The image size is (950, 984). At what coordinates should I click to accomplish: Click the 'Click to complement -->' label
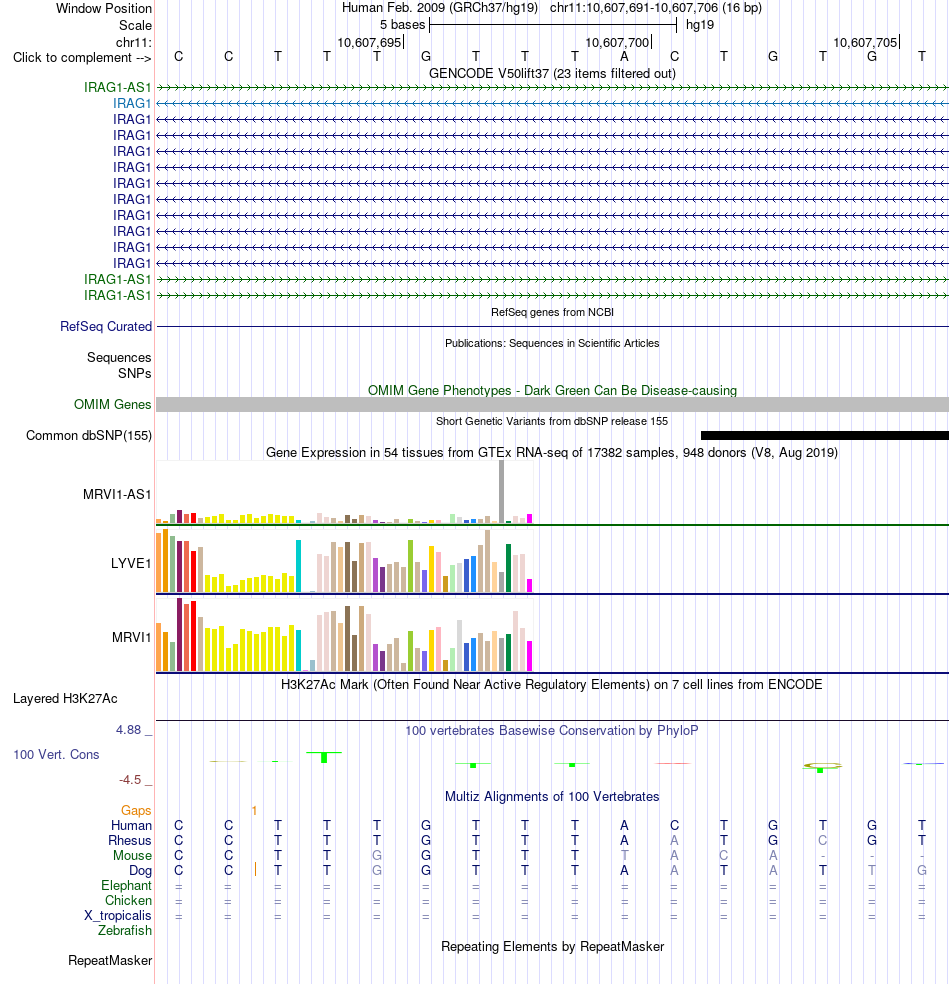[82, 58]
